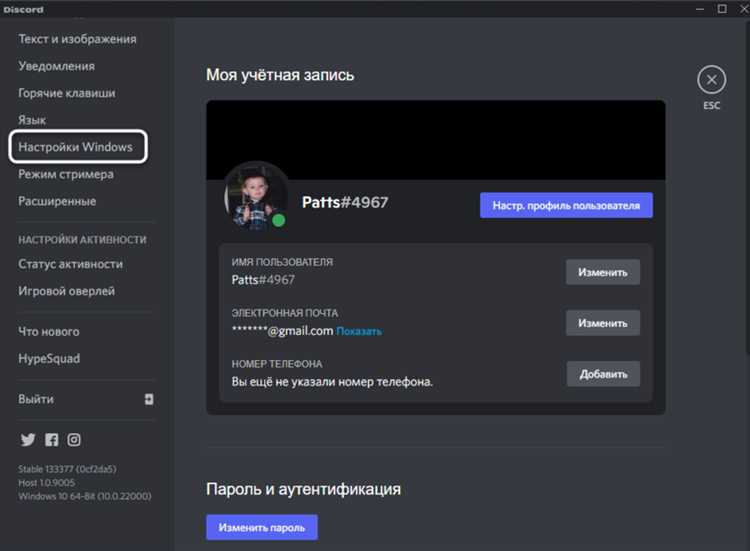Open Статус активности settings

70,264
